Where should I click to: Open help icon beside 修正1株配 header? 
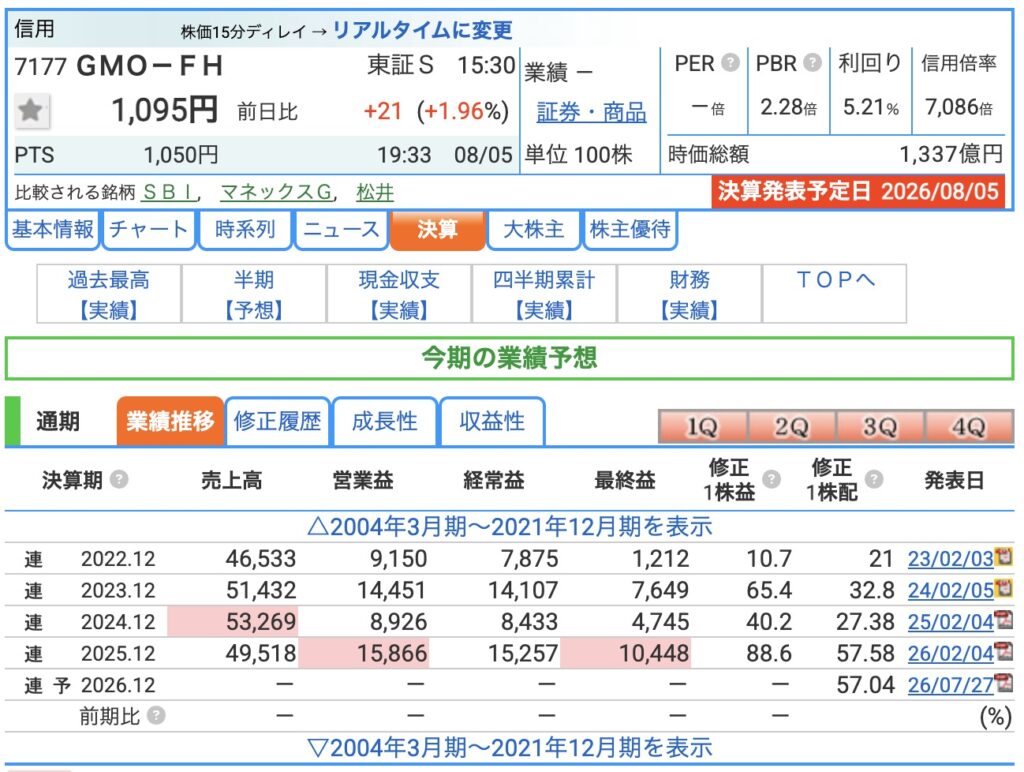tap(874, 479)
